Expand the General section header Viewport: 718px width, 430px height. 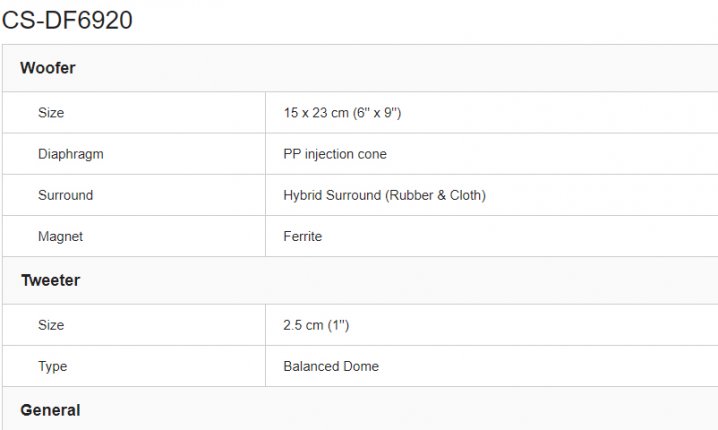point(360,408)
